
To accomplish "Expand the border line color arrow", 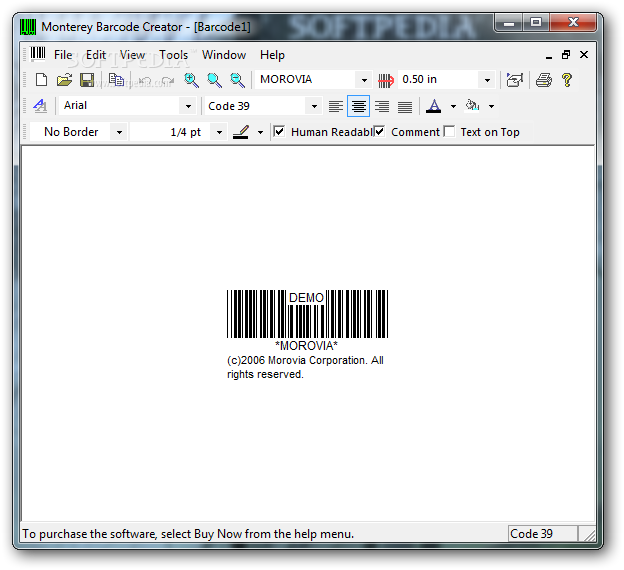I will (260, 132).
